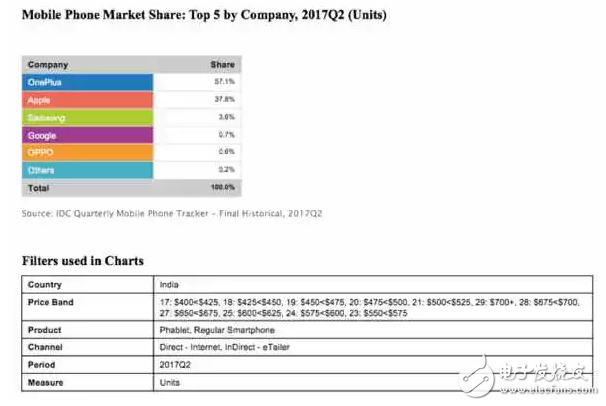Screen dimensions: 606x406
Task: Click the purple Google company cell
Action: [87, 134]
